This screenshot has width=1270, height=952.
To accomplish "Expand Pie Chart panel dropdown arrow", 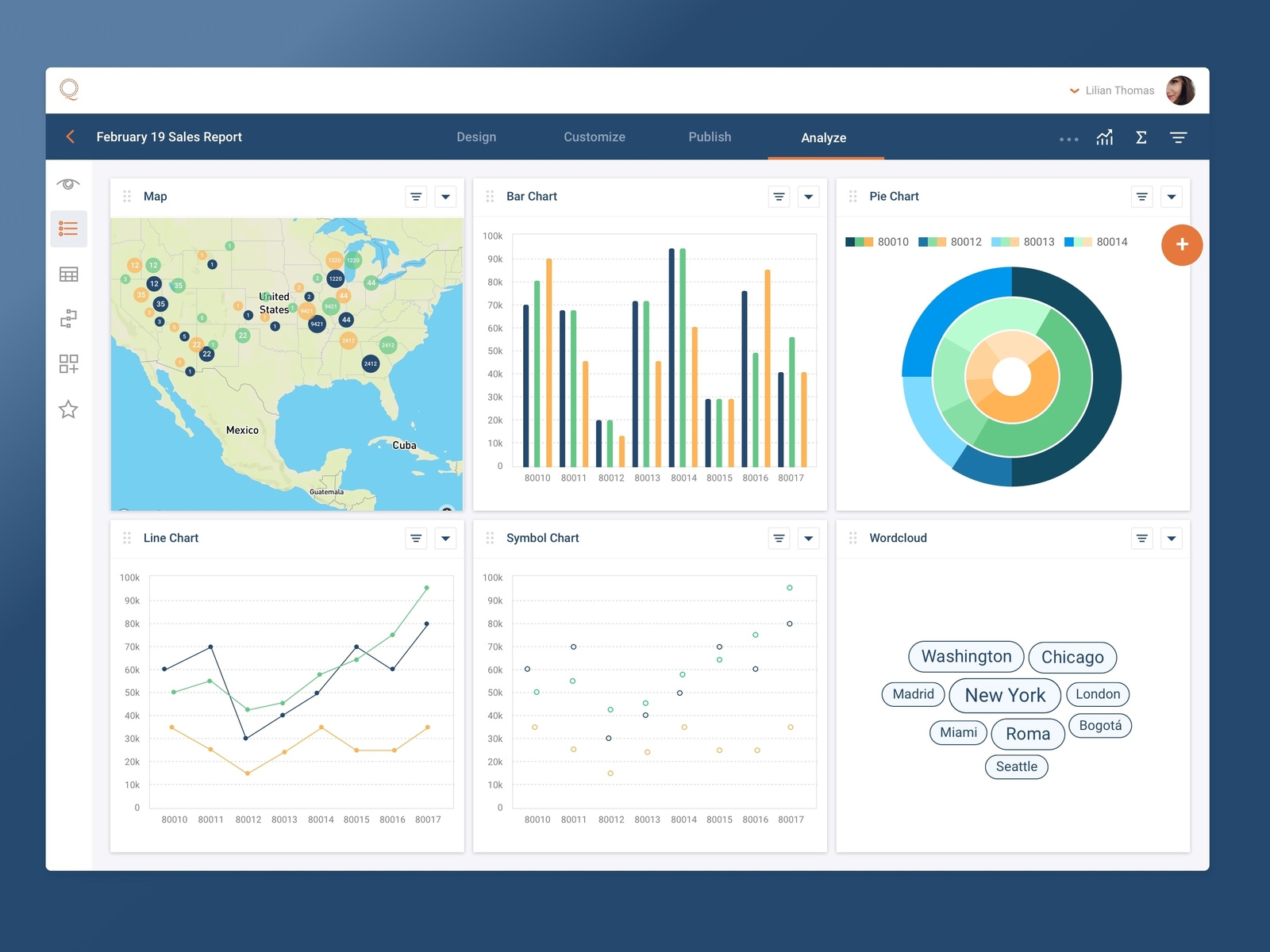I will pos(1172,197).
